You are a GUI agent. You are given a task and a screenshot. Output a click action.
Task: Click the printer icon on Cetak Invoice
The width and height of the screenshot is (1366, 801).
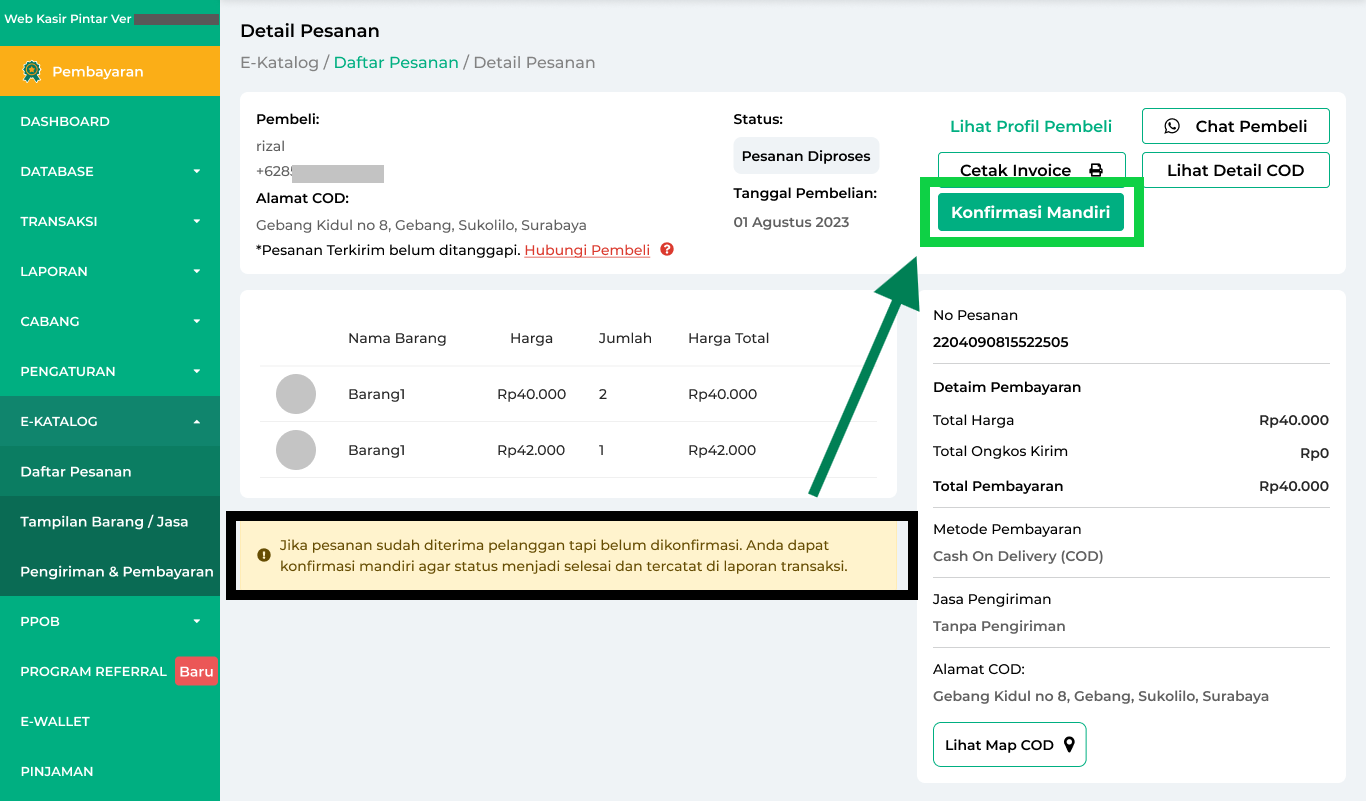click(1095, 170)
